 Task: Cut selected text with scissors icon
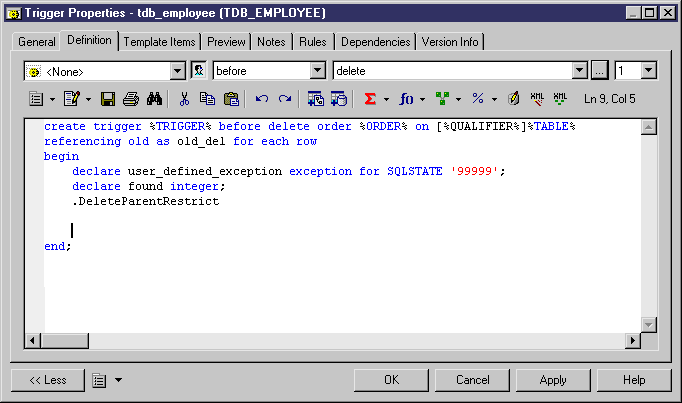click(184, 99)
